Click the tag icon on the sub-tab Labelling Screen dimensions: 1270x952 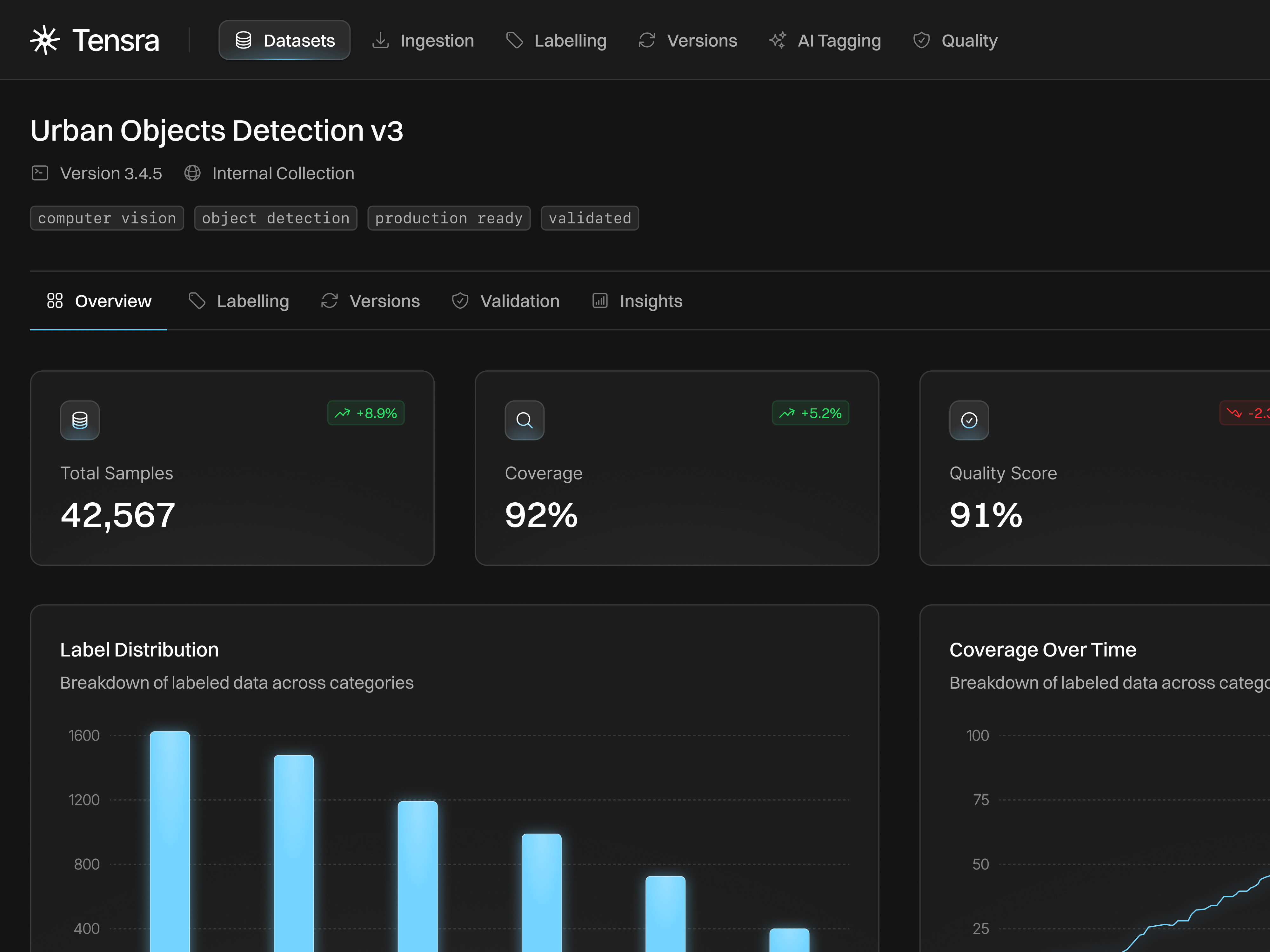[x=197, y=301]
